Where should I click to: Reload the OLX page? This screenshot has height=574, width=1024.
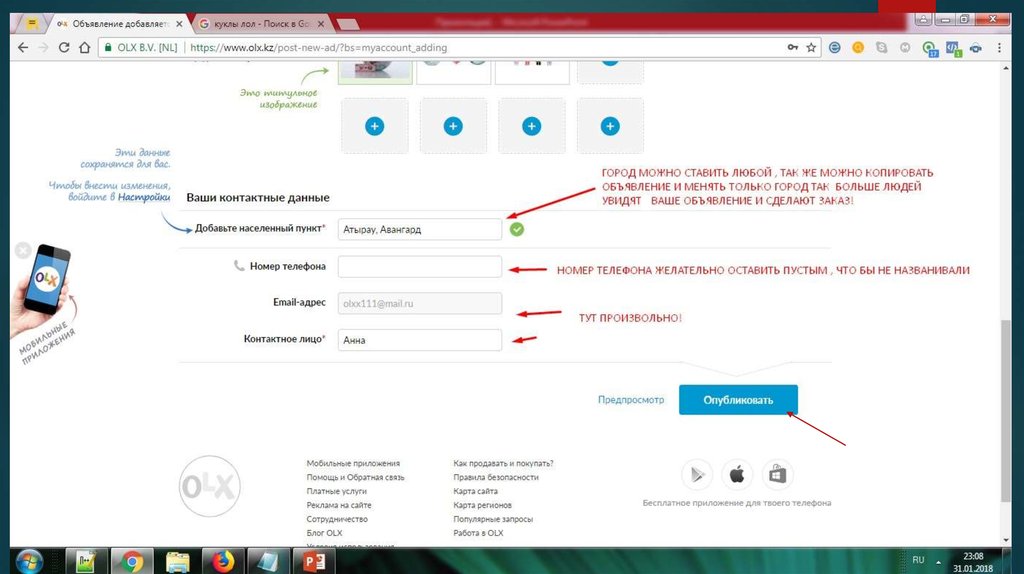(64, 48)
